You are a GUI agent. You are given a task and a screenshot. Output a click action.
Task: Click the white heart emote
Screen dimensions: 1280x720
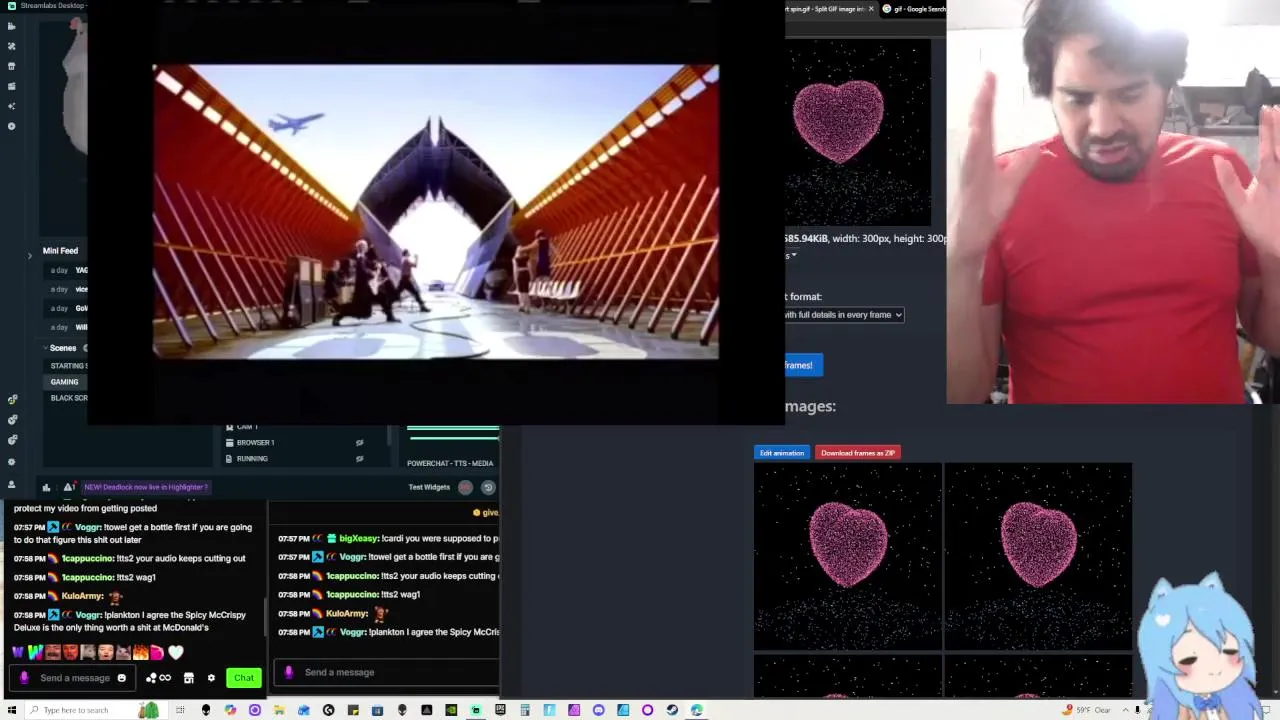point(176,653)
